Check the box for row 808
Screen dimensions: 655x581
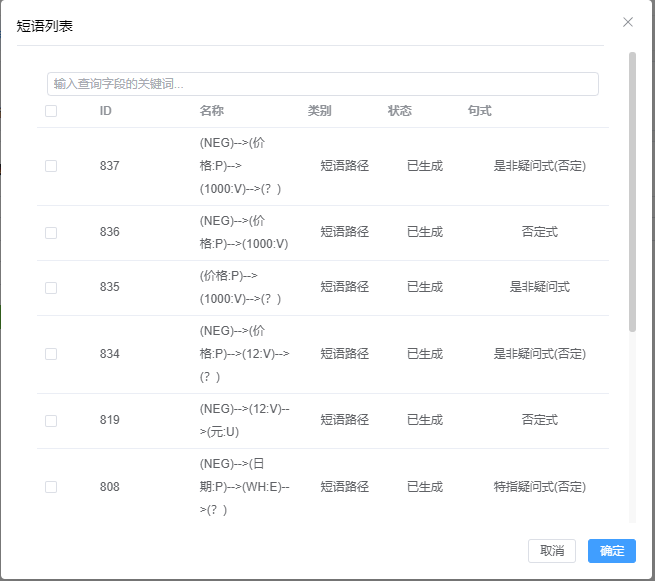click(x=51, y=487)
